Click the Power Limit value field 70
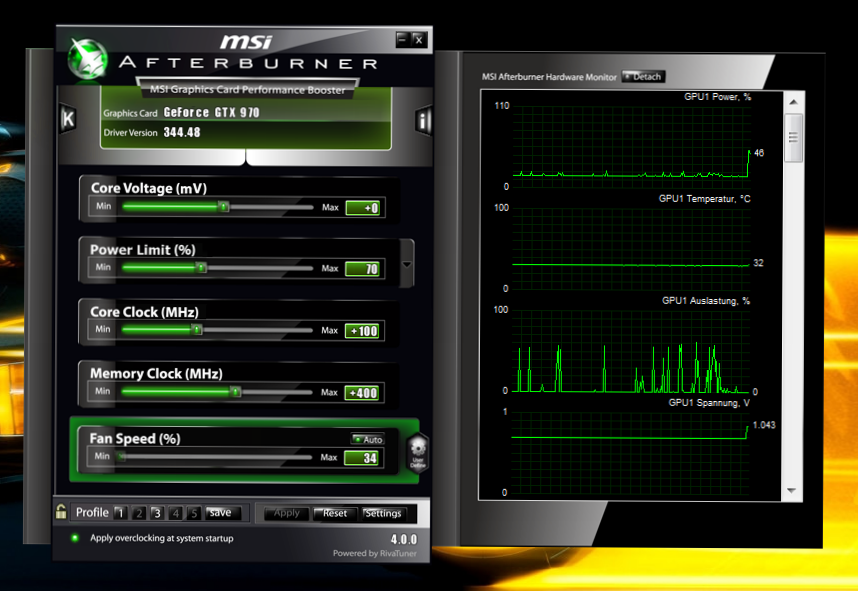Screen dimensions: 858x591 pos(362,269)
